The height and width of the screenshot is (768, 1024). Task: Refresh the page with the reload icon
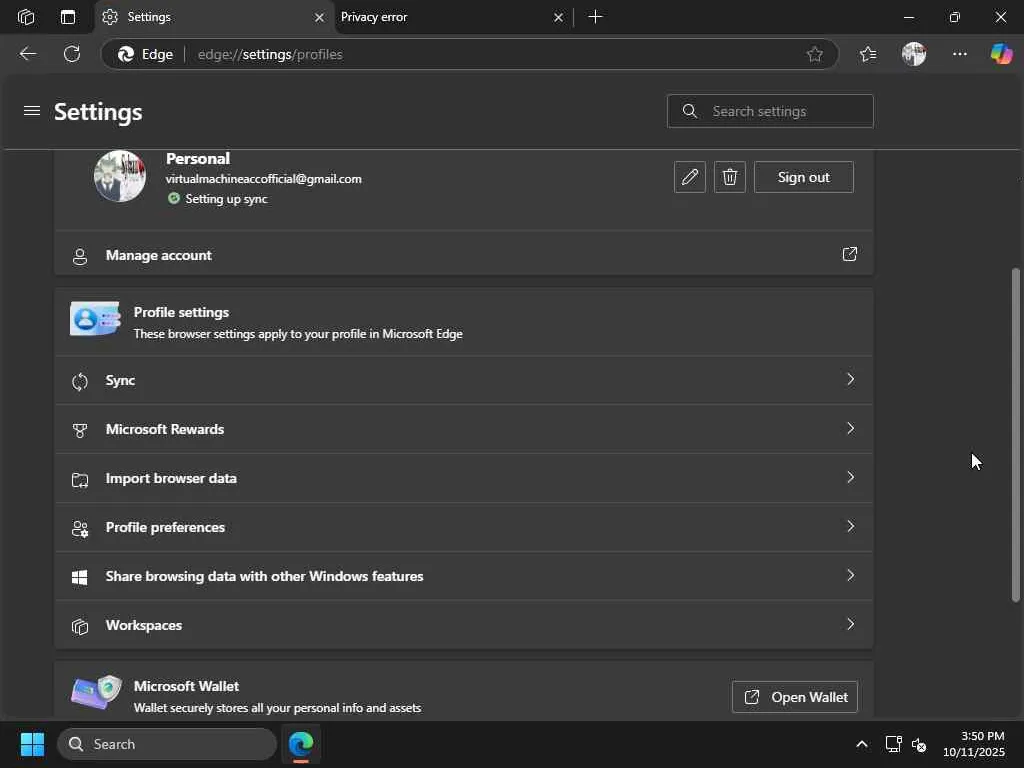pyautogui.click(x=72, y=54)
